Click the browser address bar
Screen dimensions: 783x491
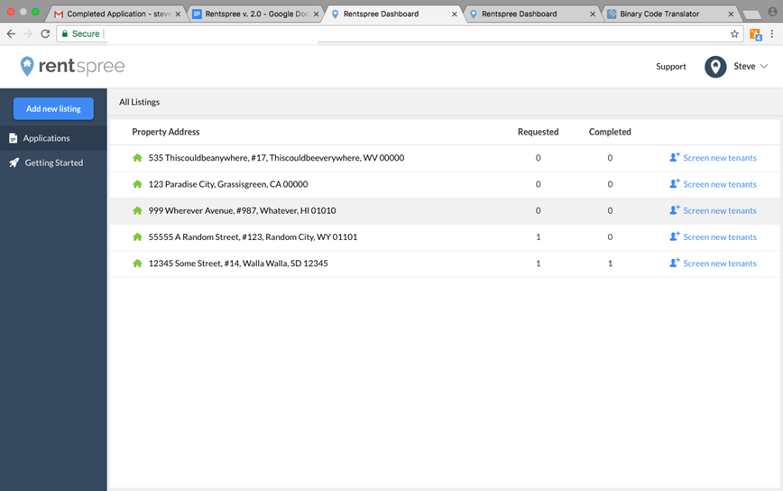(399, 34)
